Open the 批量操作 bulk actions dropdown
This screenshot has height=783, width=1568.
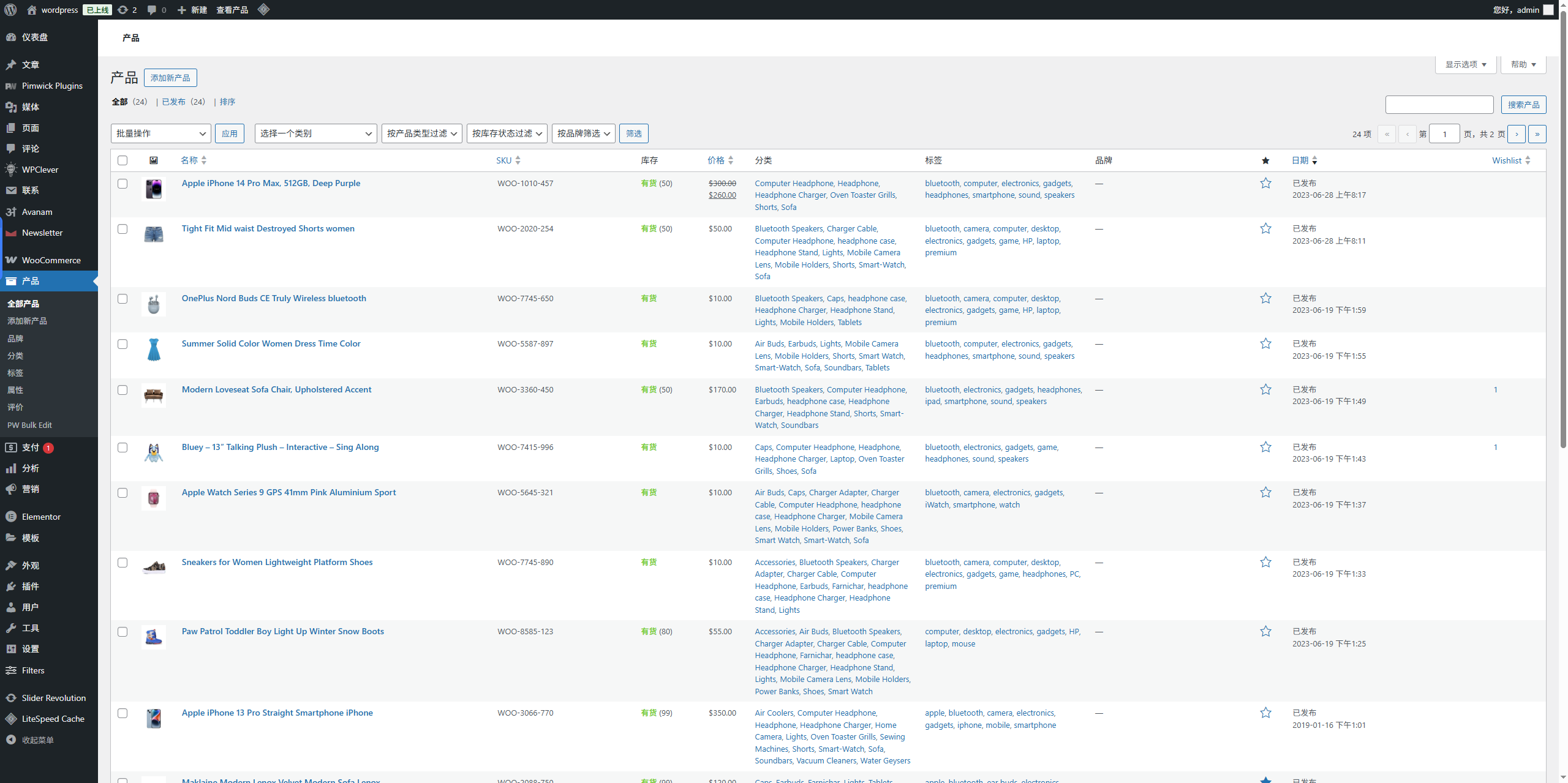(160, 133)
